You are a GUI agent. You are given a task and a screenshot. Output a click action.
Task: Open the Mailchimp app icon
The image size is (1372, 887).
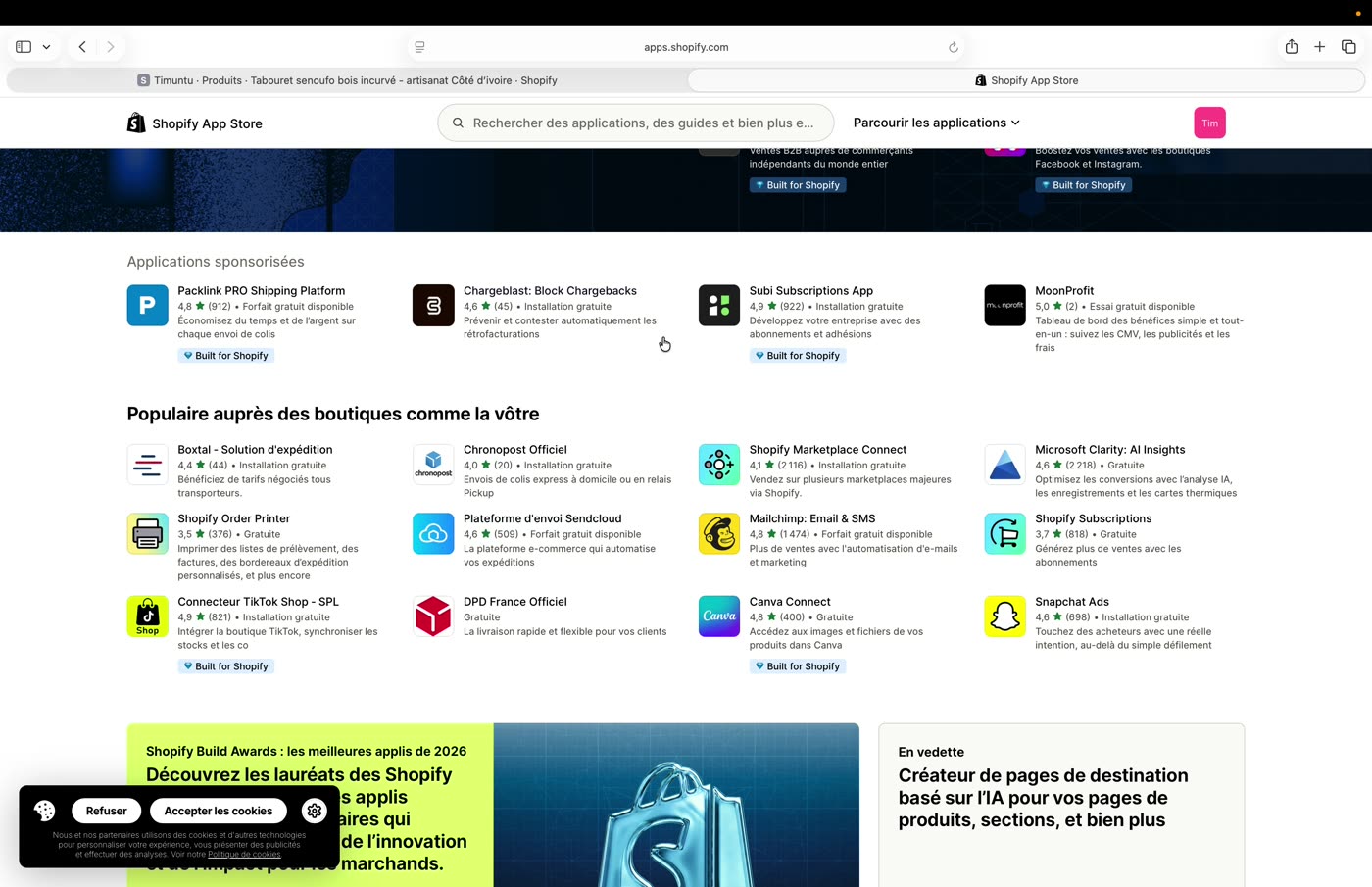click(x=719, y=533)
